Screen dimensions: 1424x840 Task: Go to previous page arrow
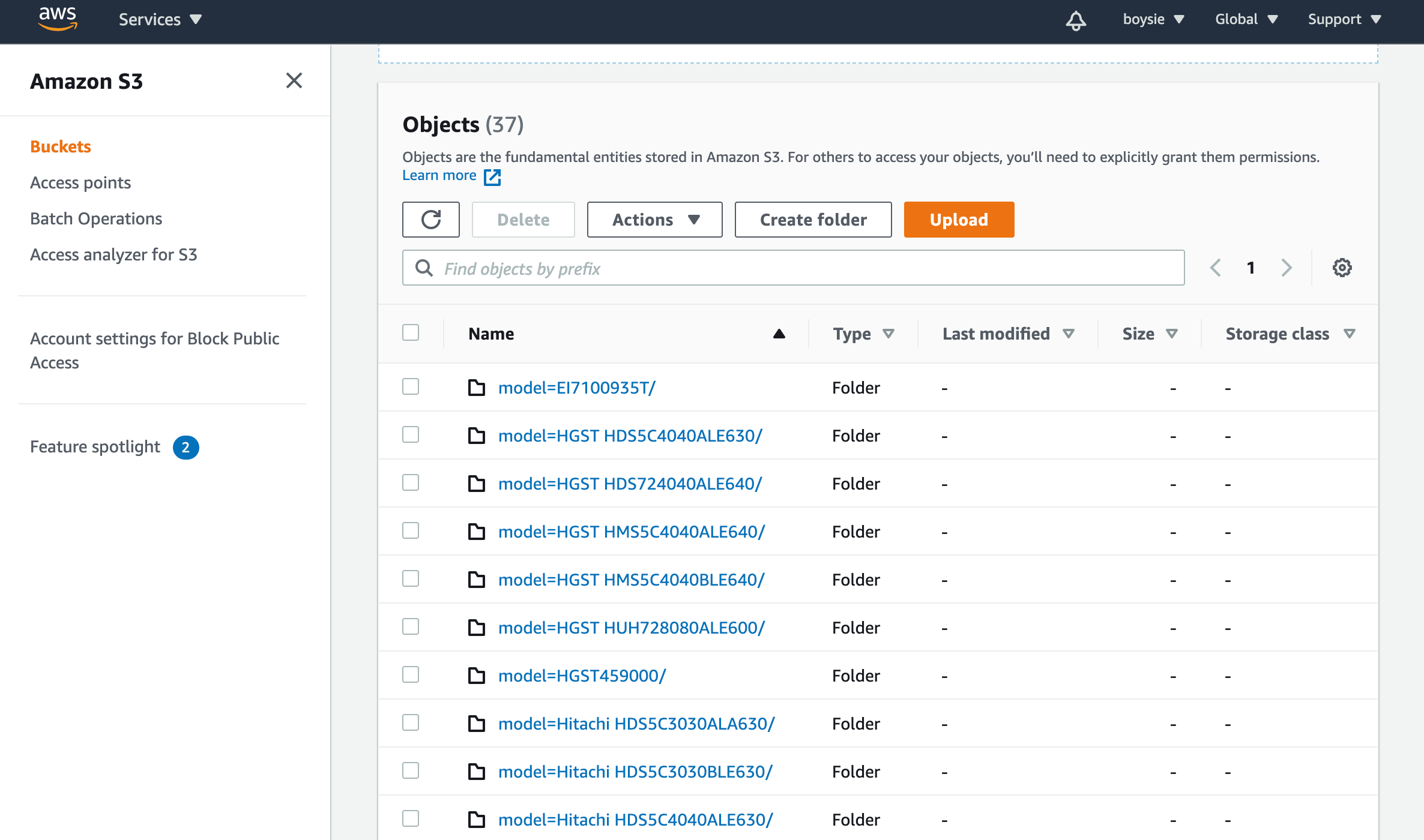[x=1216, y=268]
